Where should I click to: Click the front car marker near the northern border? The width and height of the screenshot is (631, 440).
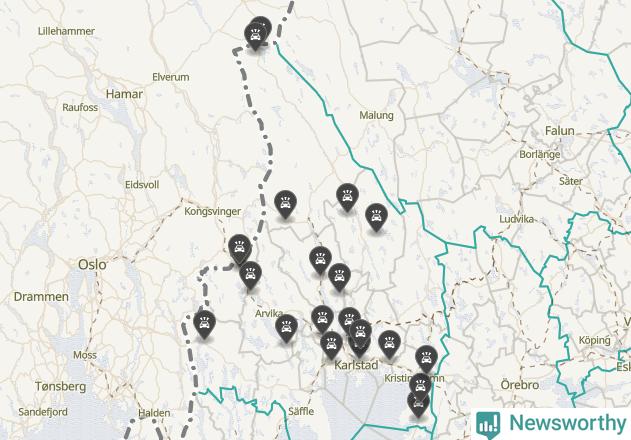(255, 35)
